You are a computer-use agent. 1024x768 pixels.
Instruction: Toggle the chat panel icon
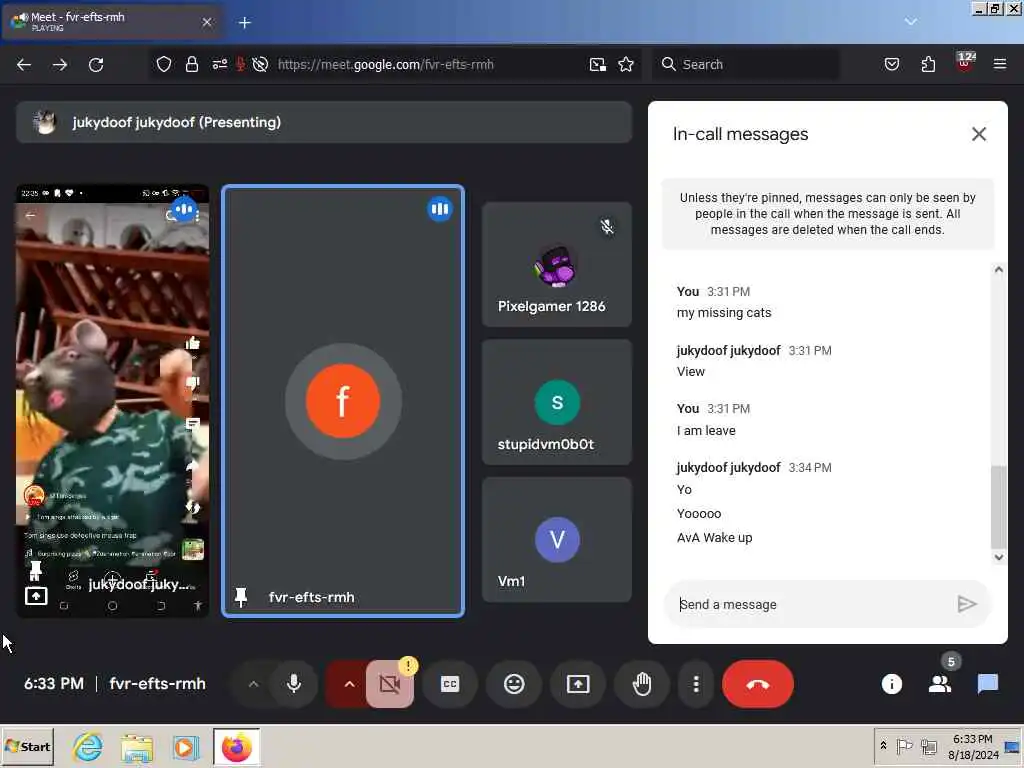click(988, 684)
